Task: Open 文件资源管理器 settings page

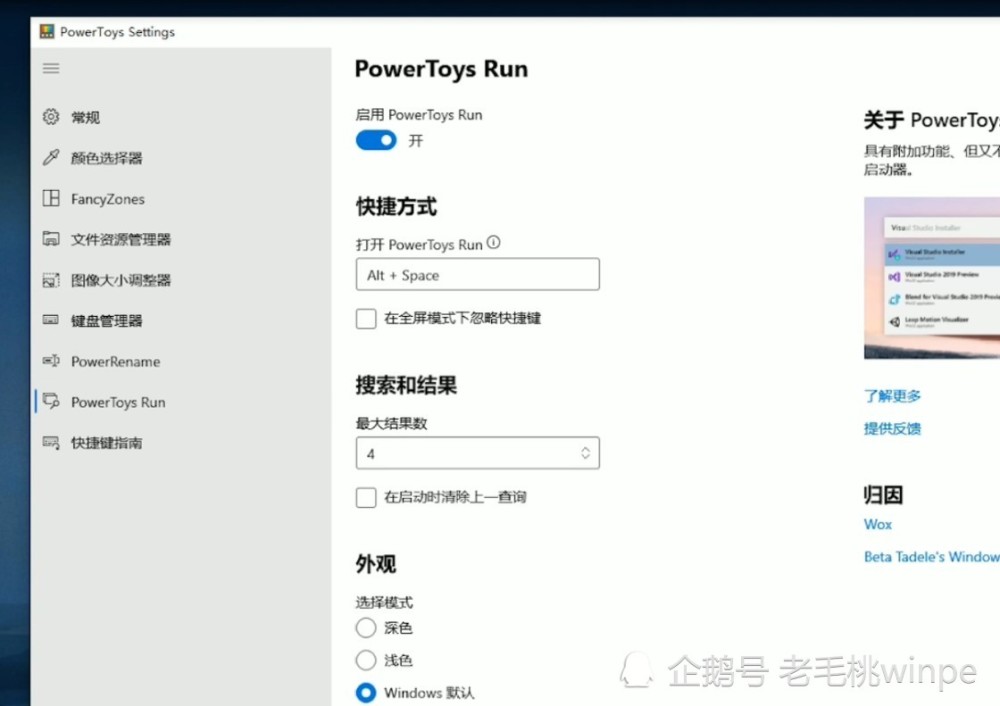Action: coord(121,240)
